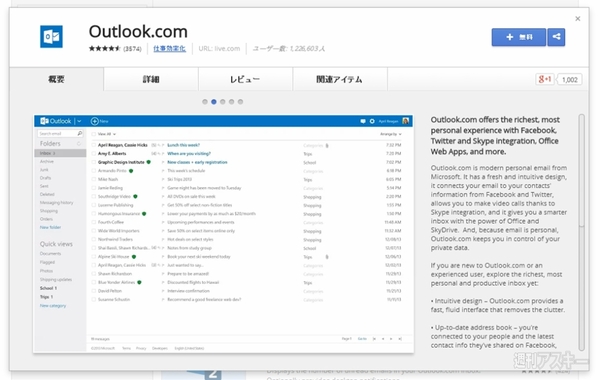This screenshot has height=380, width=600.
Task: Click the description panel scrollbar
Action: (x=582, y=232)
